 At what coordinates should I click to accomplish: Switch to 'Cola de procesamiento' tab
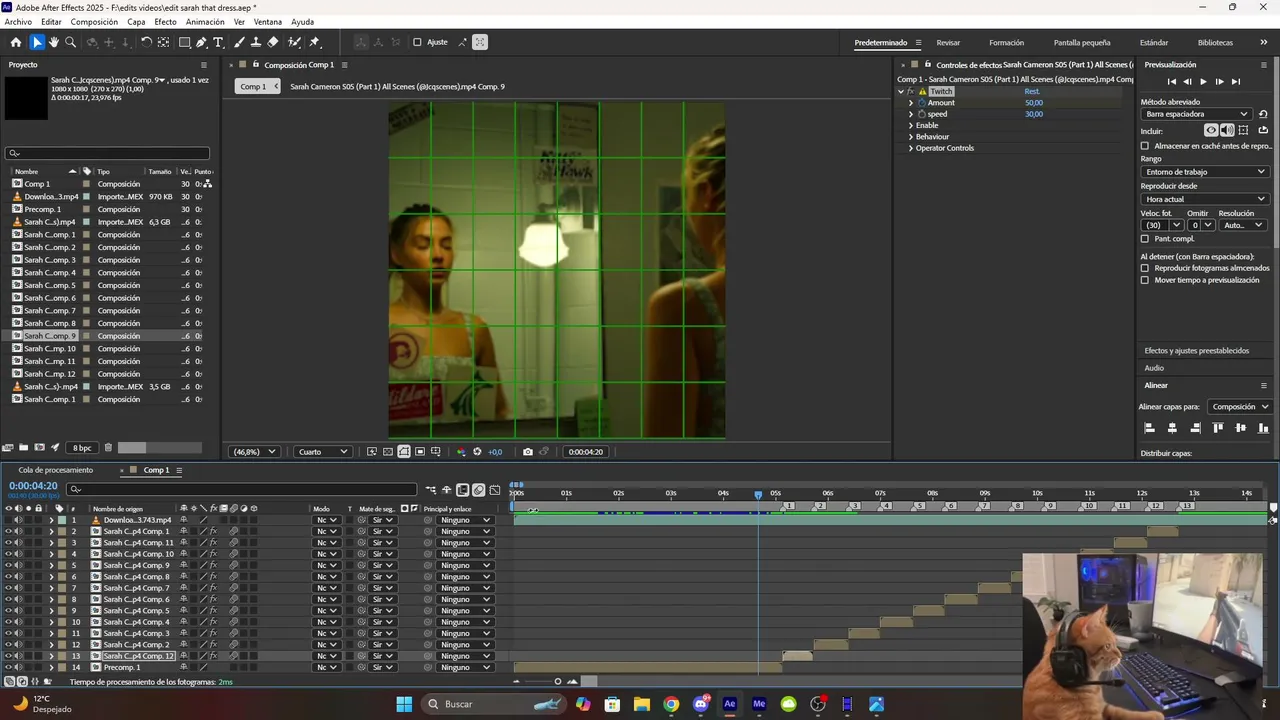click(56, 470)
